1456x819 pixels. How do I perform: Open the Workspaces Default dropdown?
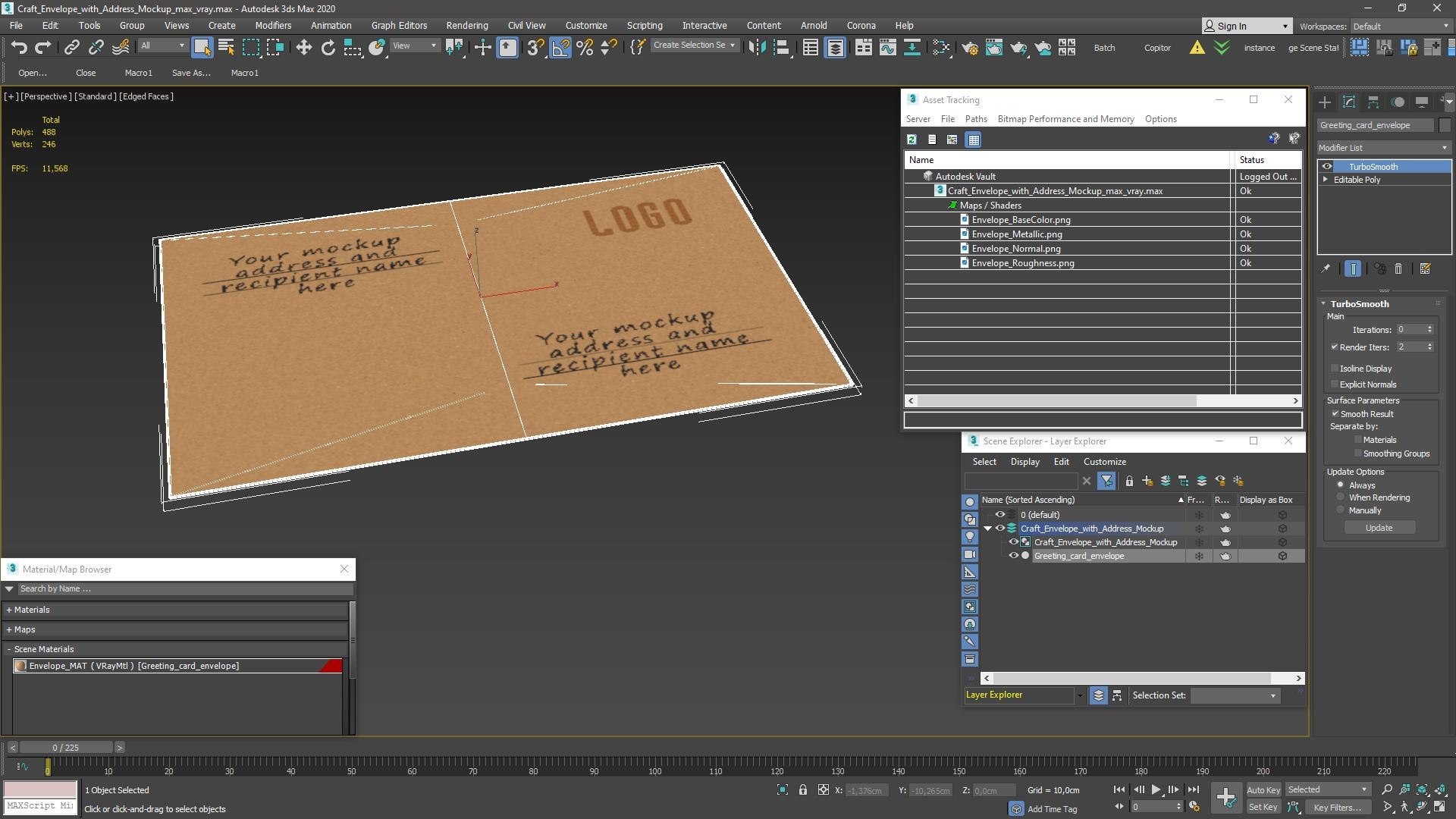(1401, 26)
